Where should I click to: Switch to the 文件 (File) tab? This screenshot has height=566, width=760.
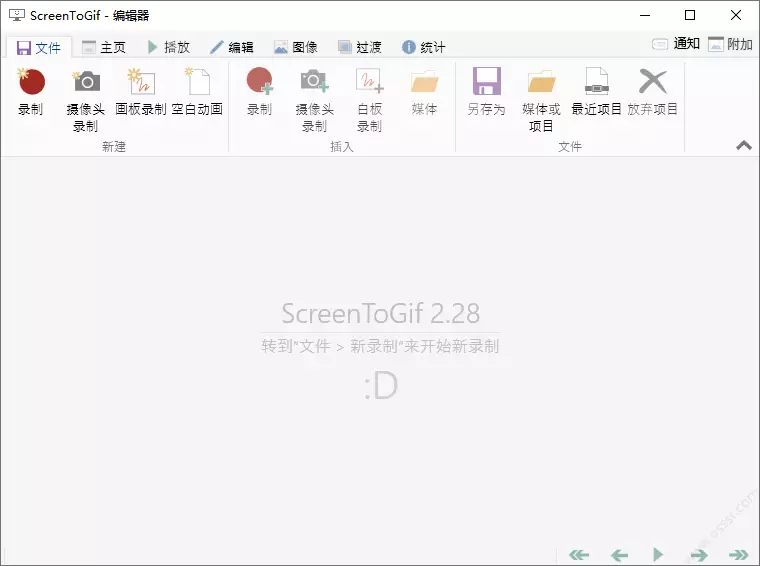pyautogui.click(x=39, y=47)
